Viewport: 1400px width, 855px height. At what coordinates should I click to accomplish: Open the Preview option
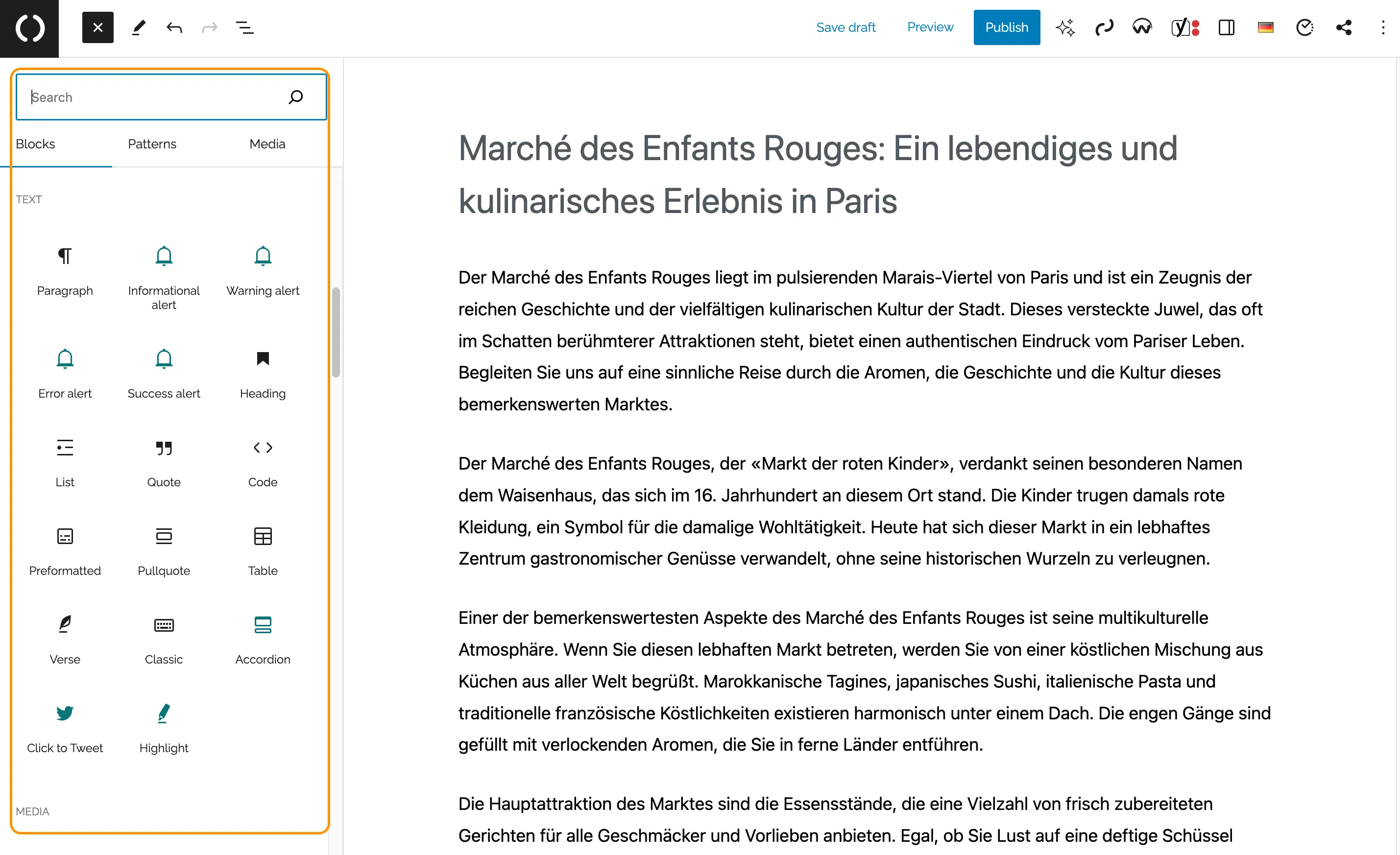930,27
